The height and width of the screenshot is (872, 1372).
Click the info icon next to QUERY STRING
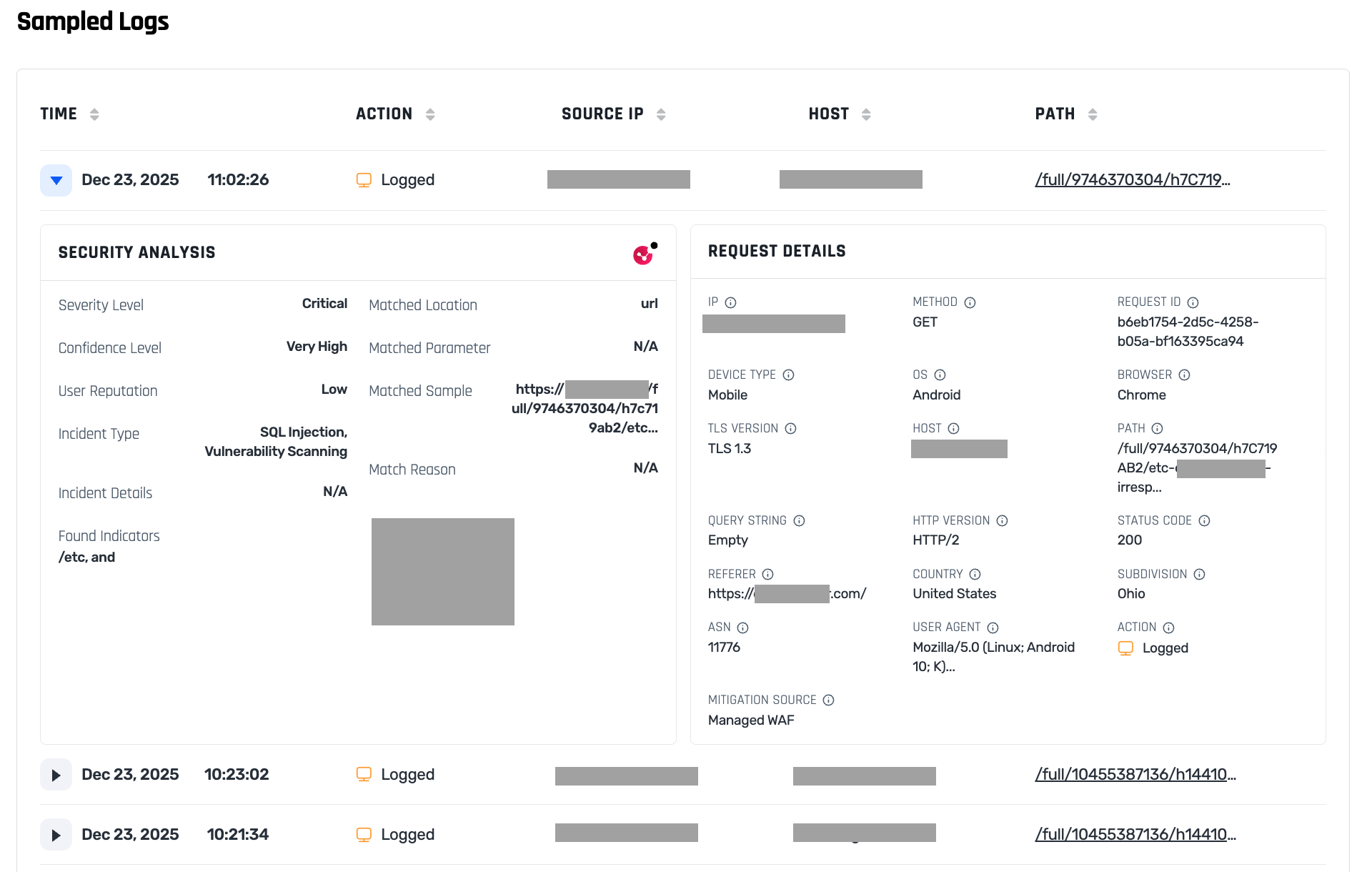click(x=800, y=520)
